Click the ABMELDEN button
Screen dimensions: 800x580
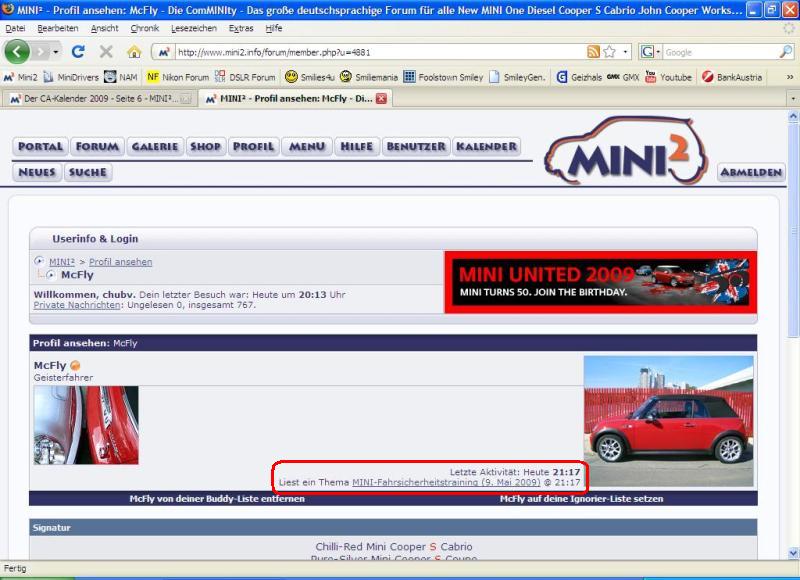(750, 172)
